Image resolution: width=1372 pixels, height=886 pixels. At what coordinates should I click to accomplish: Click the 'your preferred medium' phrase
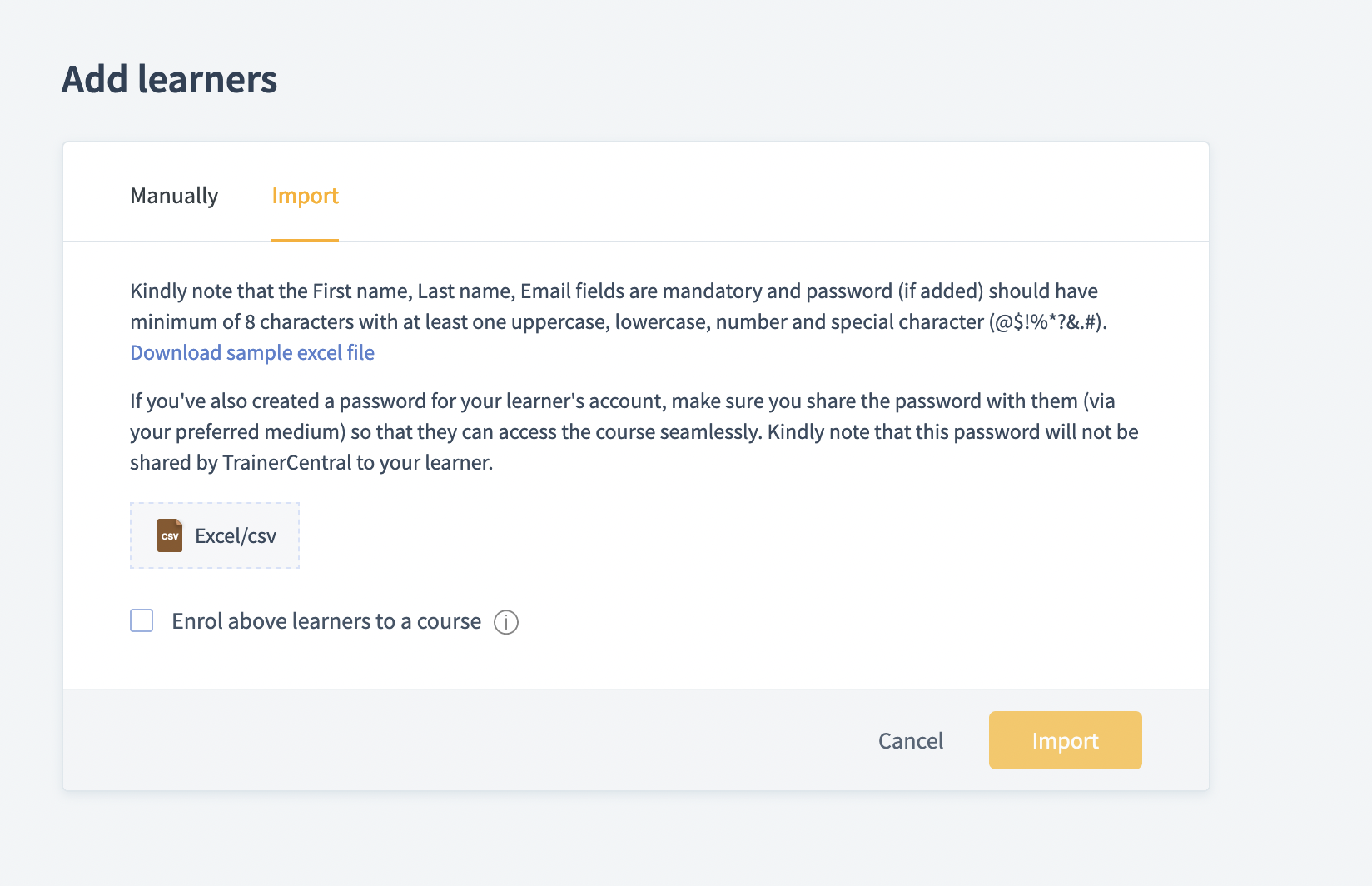click(x=236, y=432)
